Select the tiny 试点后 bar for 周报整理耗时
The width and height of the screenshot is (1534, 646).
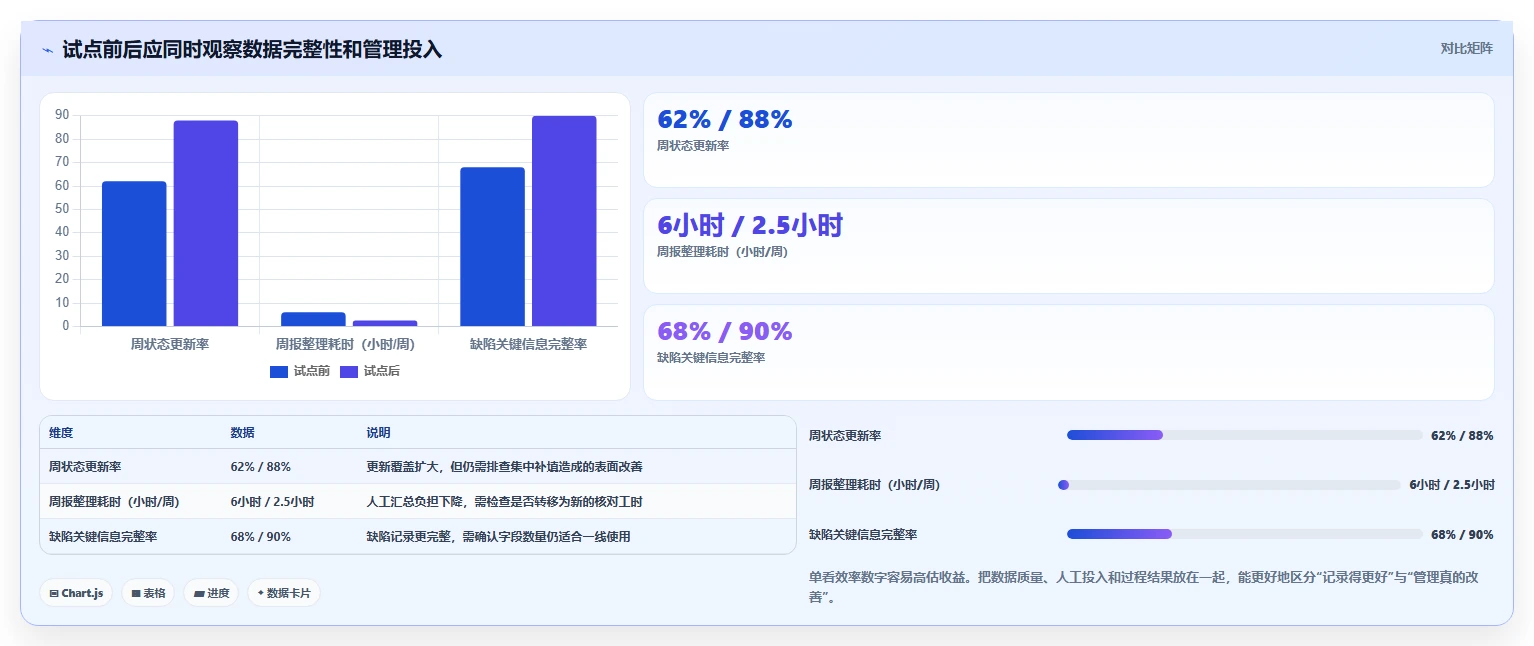click(385, 323)
